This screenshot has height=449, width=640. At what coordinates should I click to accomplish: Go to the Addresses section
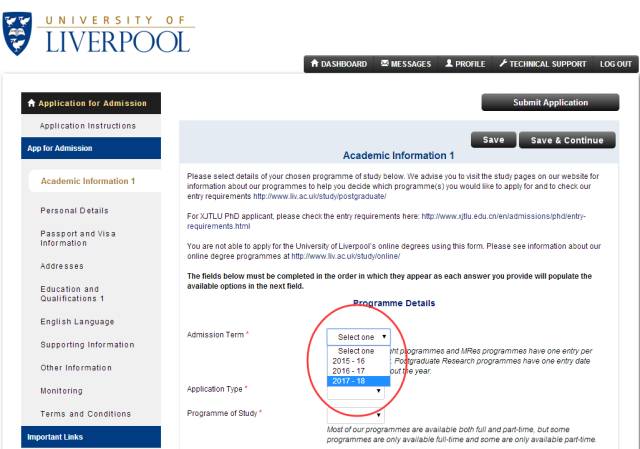click(62, 266)
